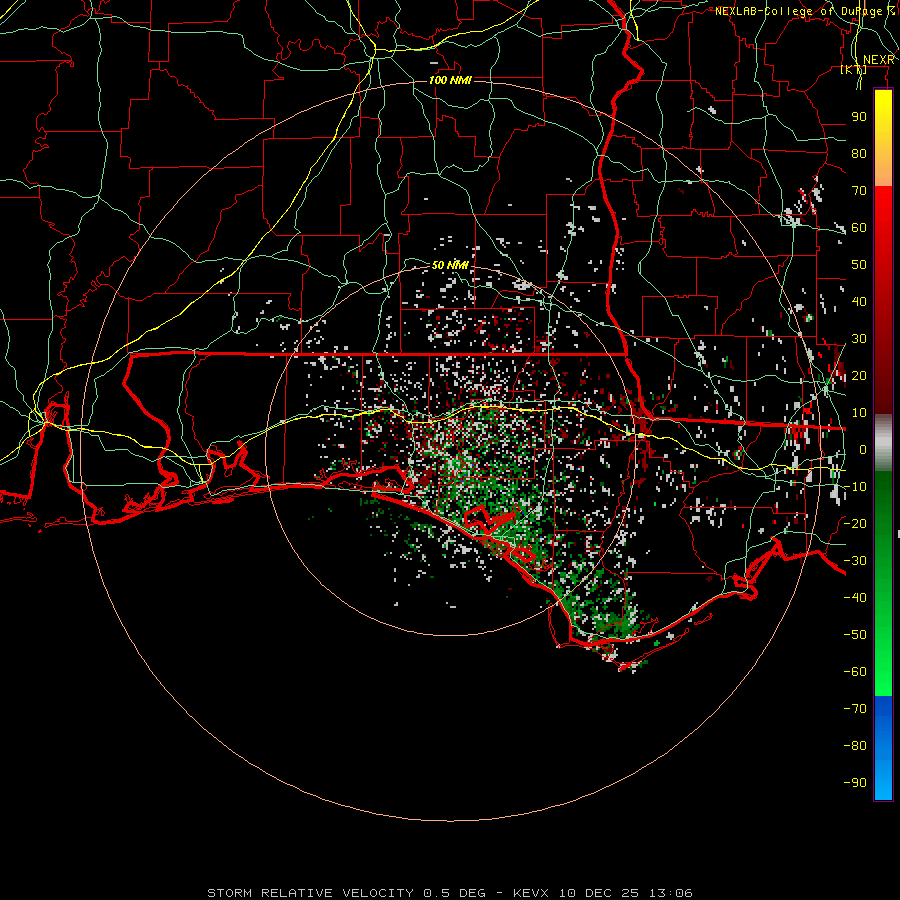Click the positive 40 scale value
This screenshot has width=900, height=900.
tap(859, 302)
